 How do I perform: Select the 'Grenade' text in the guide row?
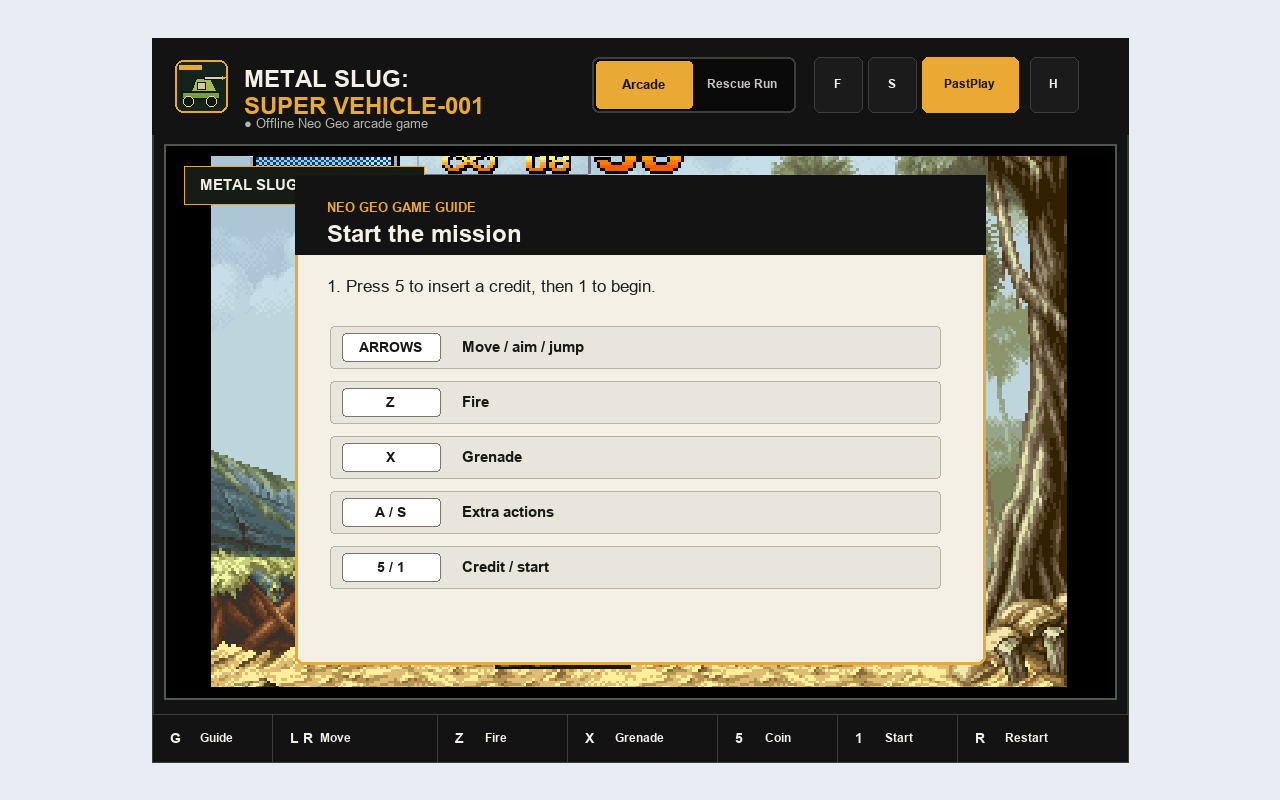pos(492,457)
